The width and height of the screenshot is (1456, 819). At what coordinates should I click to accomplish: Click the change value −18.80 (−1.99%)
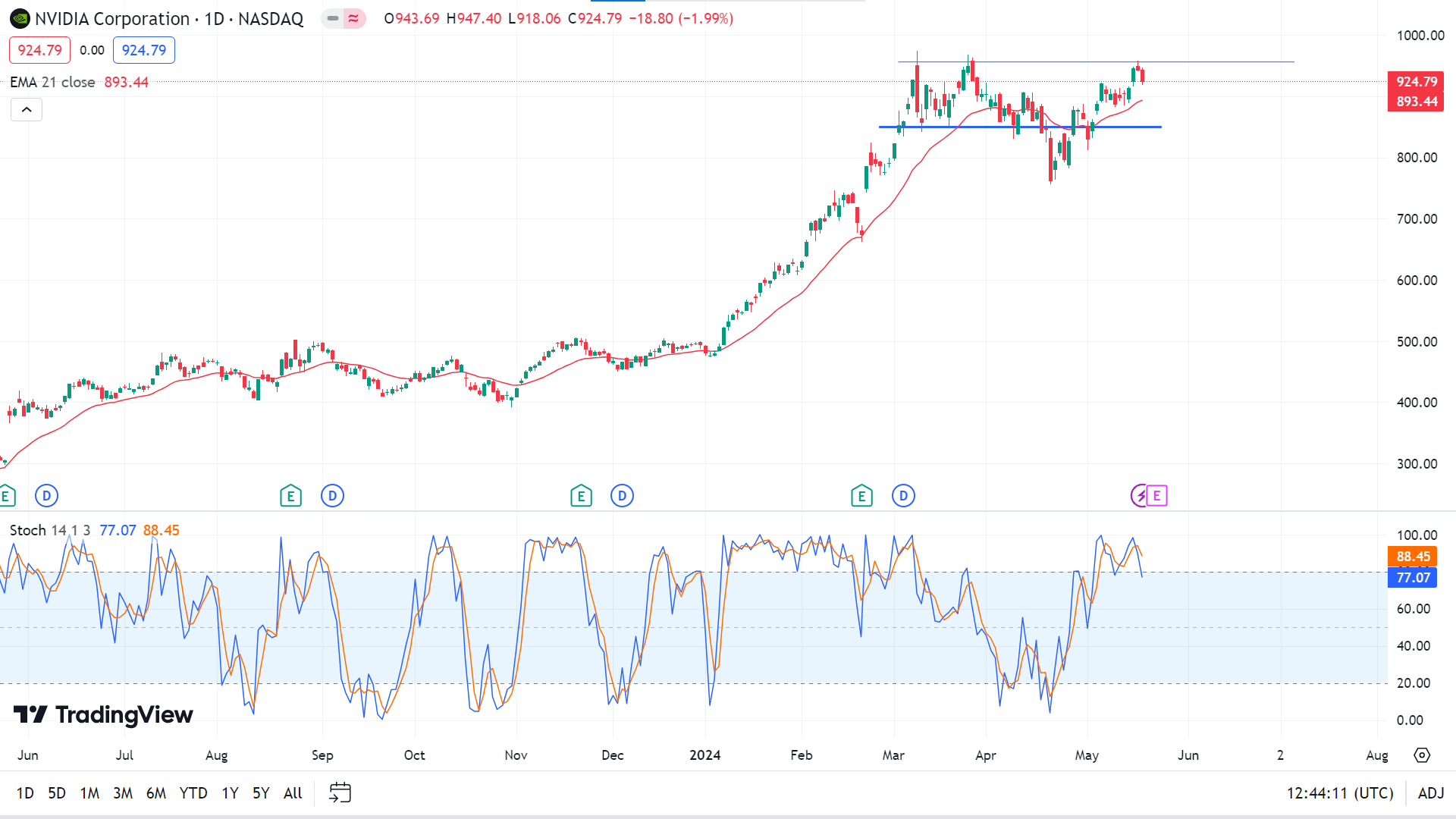coord(681,18)
